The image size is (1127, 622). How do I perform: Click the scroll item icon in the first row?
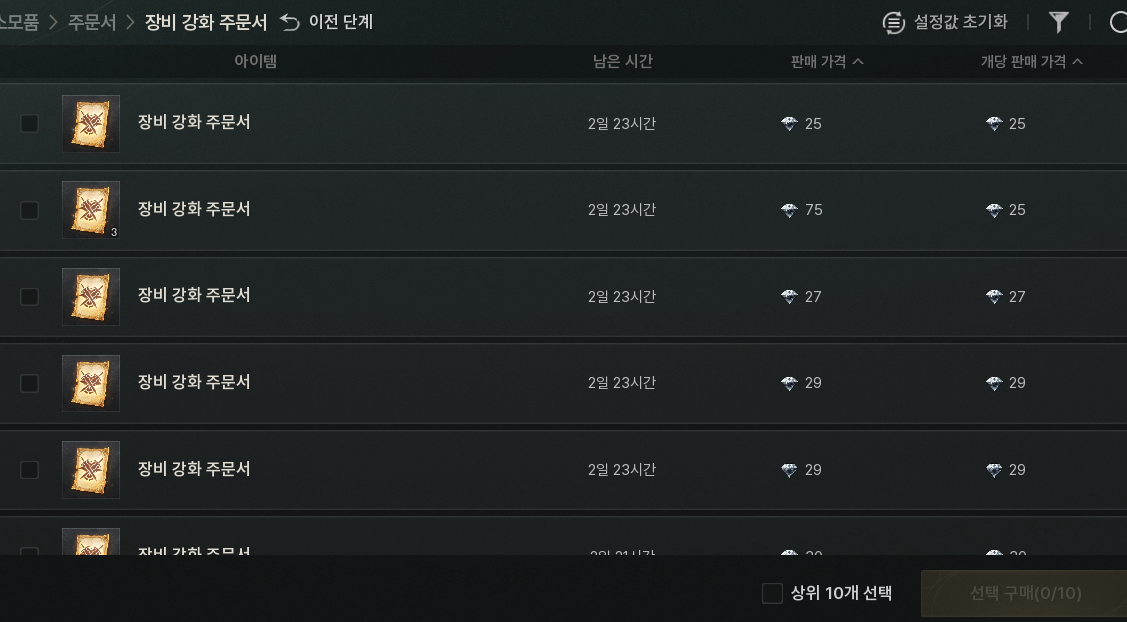[x=91, y=124]
